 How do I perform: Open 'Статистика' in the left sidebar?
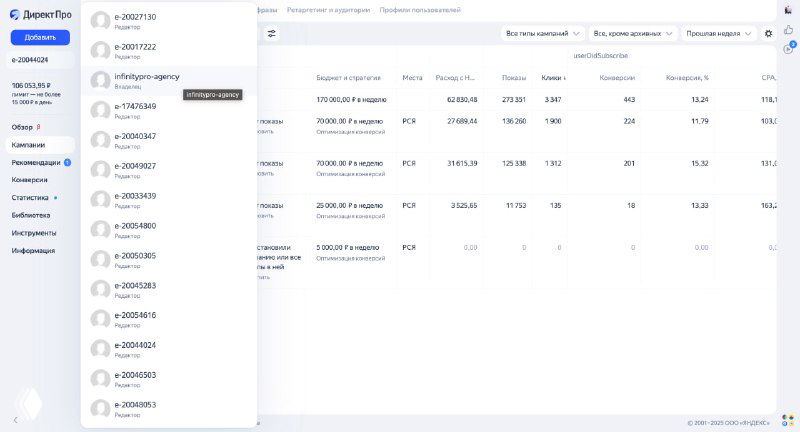[30, 197]
